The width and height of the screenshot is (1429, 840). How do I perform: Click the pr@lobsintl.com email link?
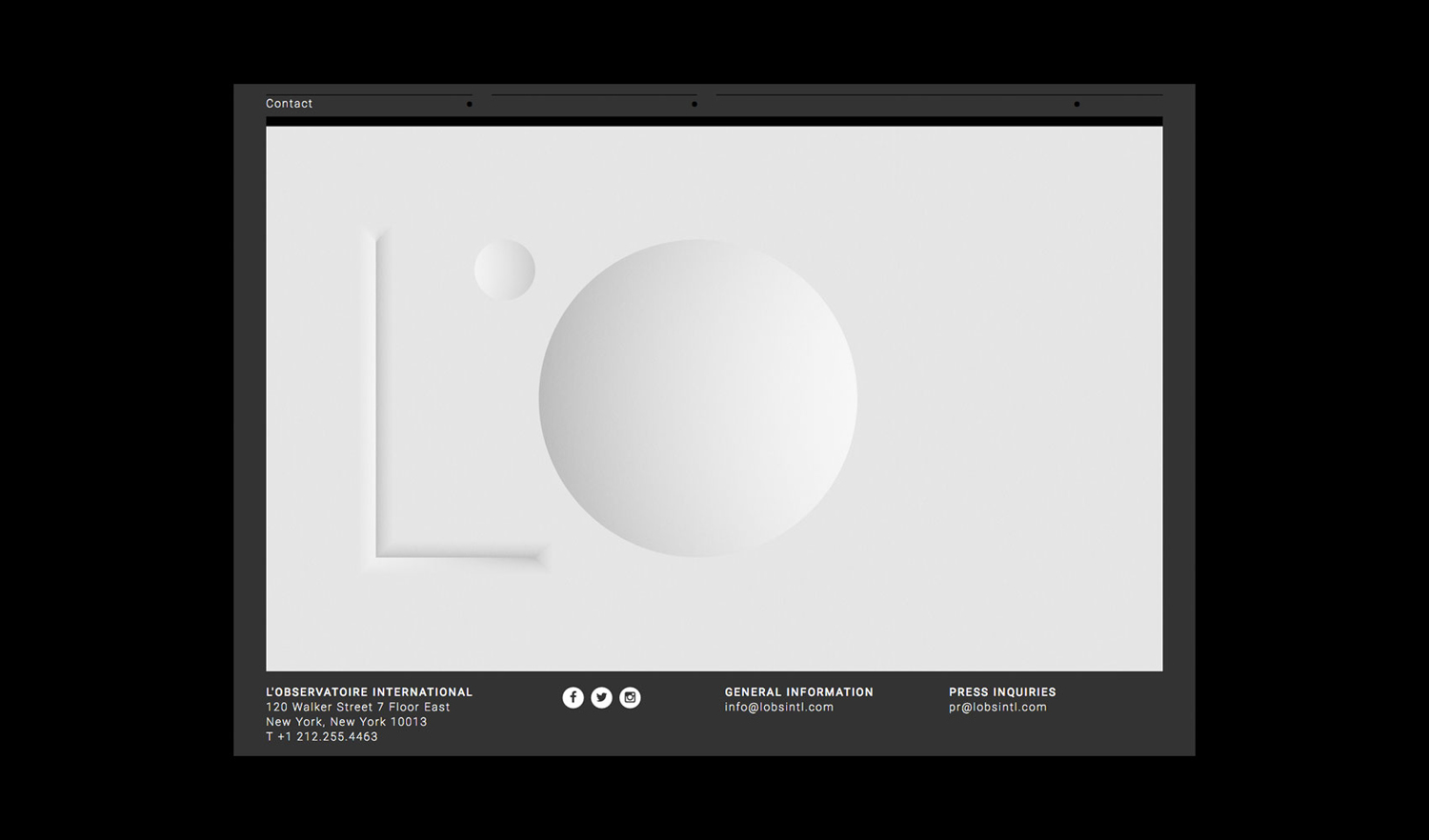click(997, 707)
